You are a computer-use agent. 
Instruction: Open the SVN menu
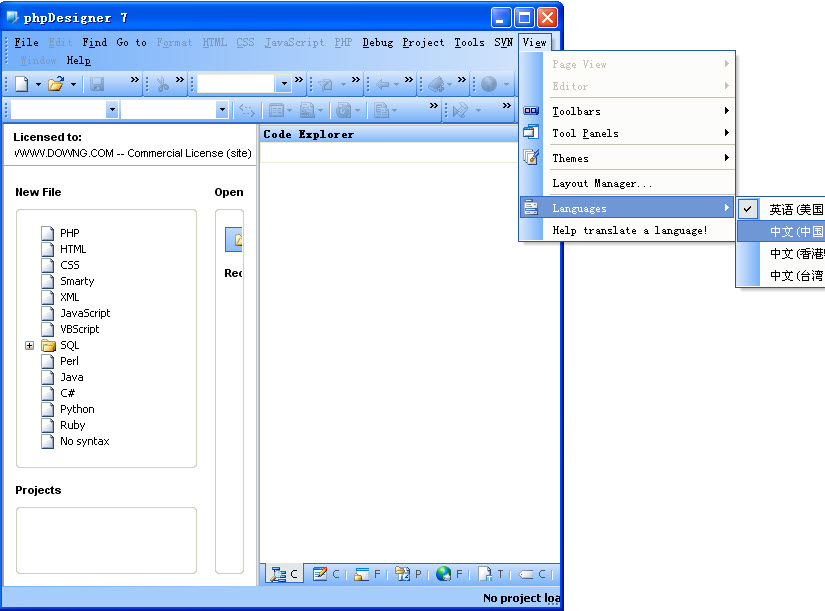click(504, 42)
